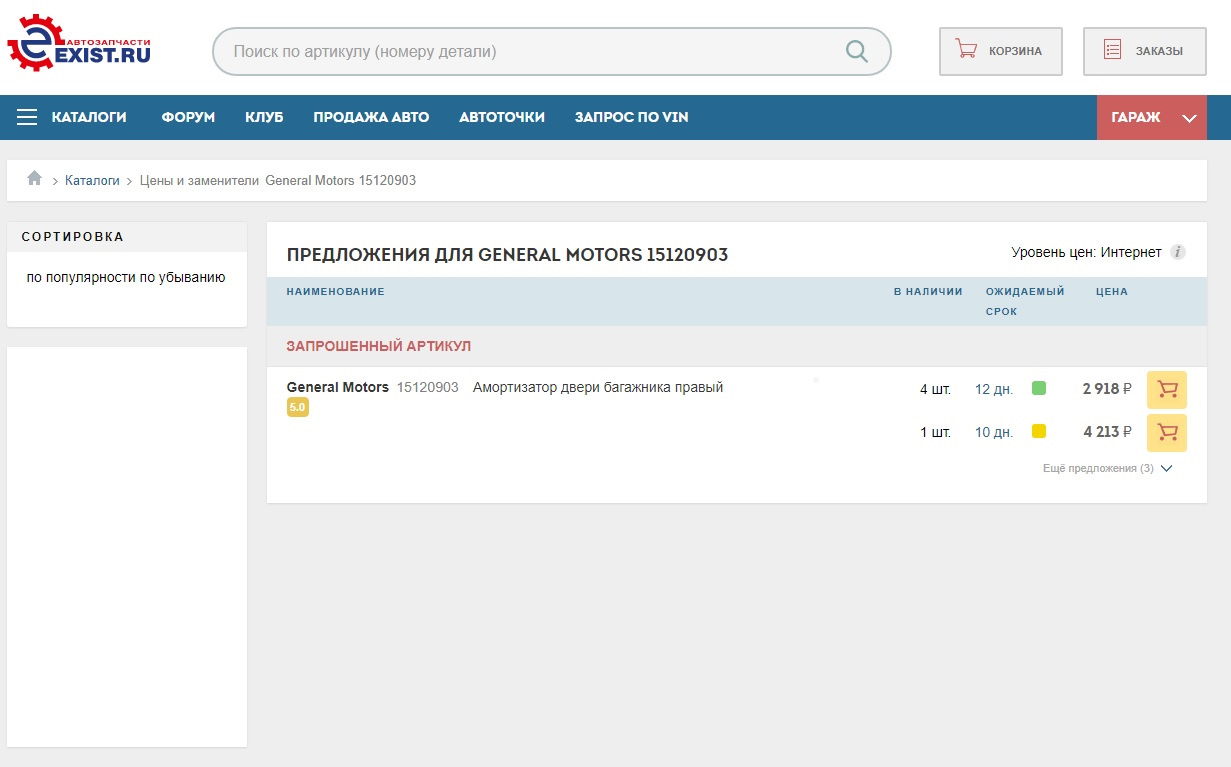Screen dimensions: 1231x767
Task: Click the 10 дн. delivery term
Action: pyautogui.click(x=994, y=432)
